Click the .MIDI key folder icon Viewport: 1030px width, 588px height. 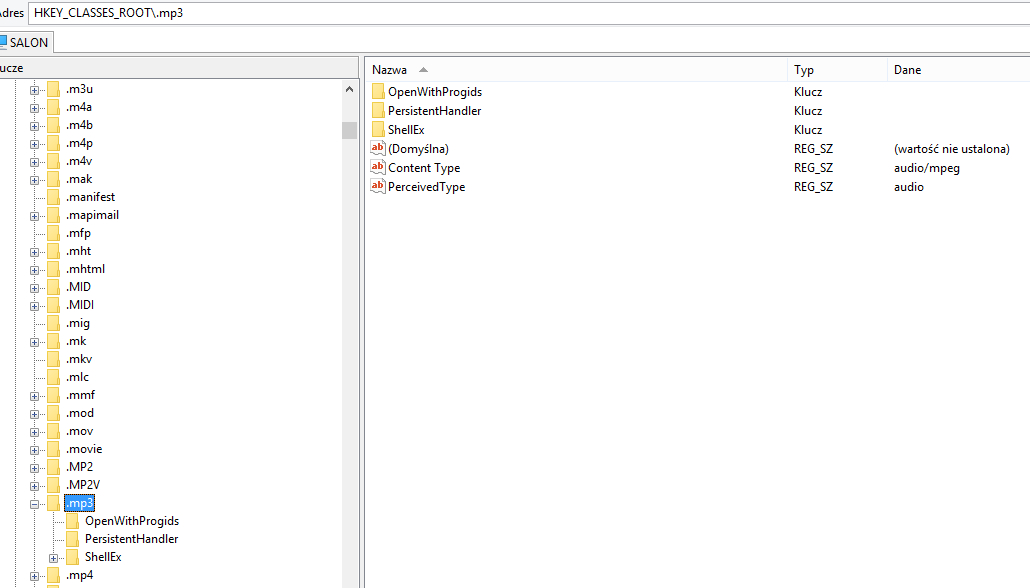tap(53, 305)
